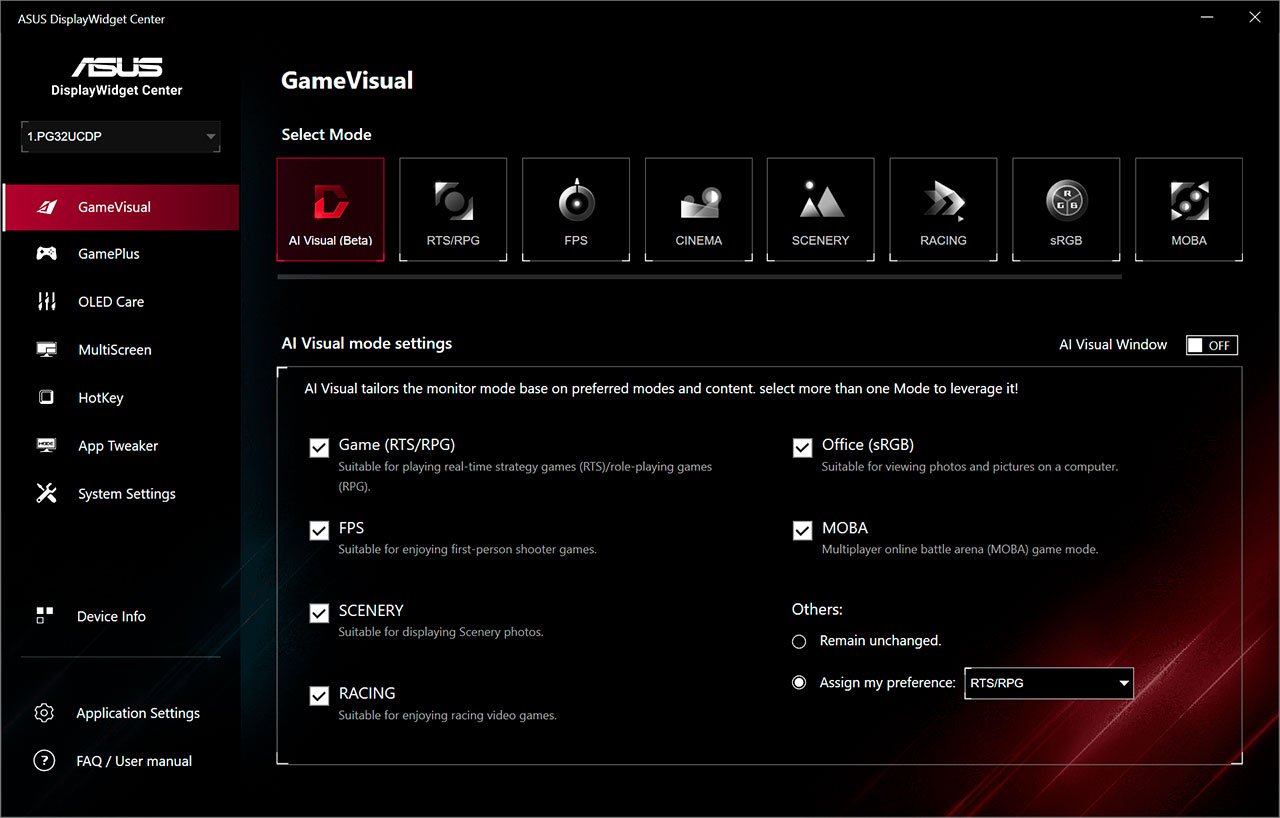Click the OLED Care sliders icon

[x=46, y=302]
